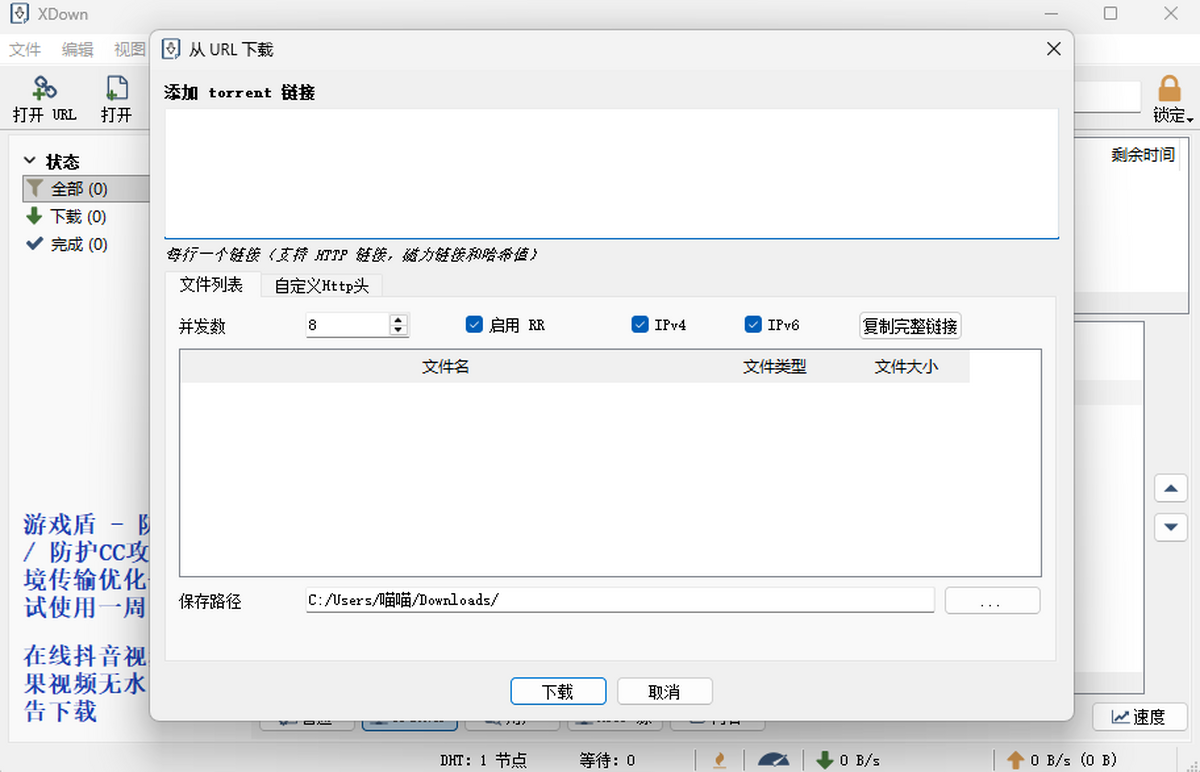Click the 保存路径 input field
Image resolution: width=1200 pixels, height=772 pixels.
(x=620, y=600)
